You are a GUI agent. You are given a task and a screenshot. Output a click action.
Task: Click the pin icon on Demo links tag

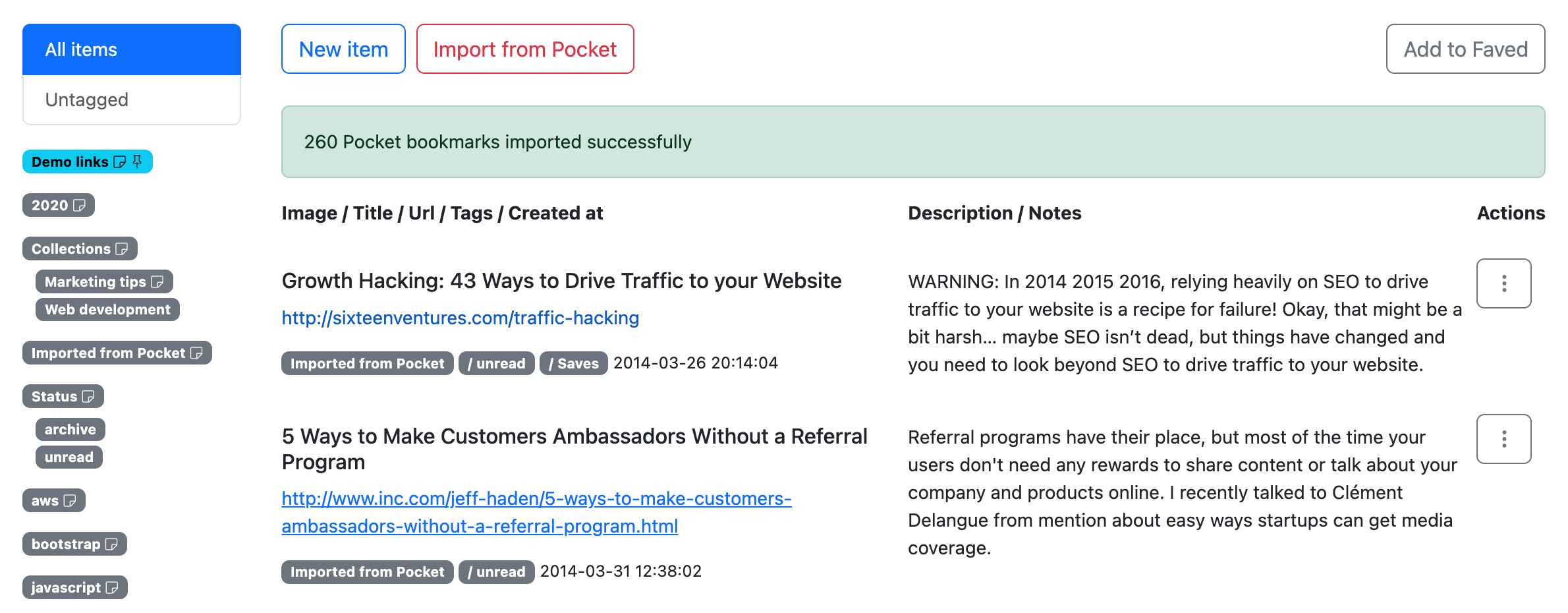[x=137, y=161]
